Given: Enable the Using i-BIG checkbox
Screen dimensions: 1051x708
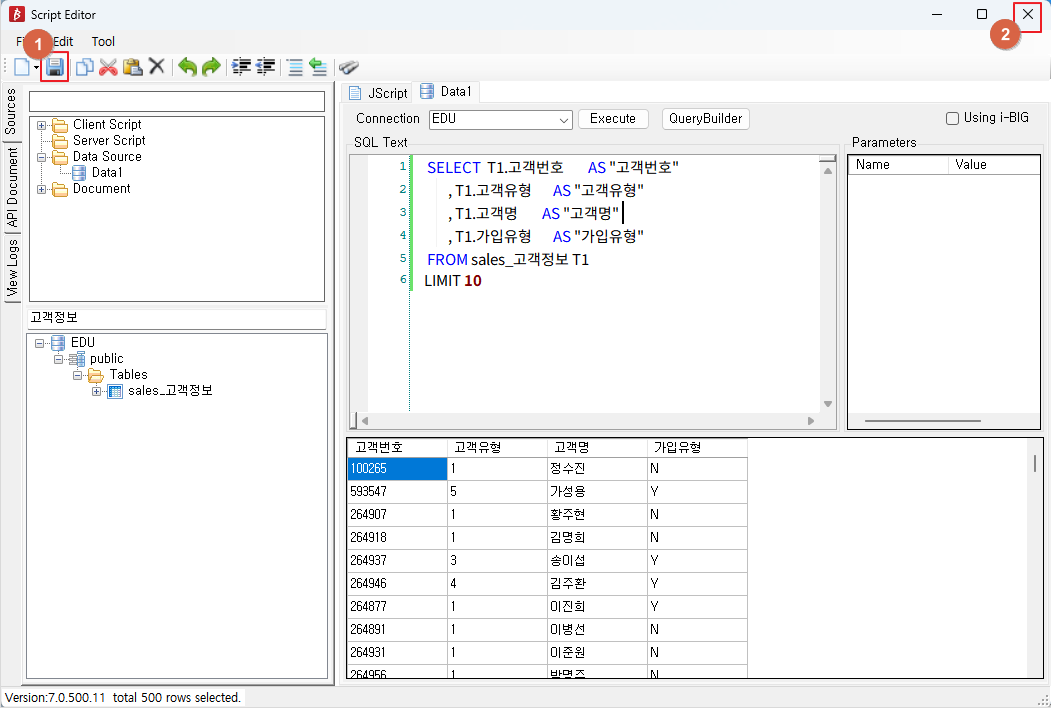Looking at the screenshot, I should tap(952, 119).
